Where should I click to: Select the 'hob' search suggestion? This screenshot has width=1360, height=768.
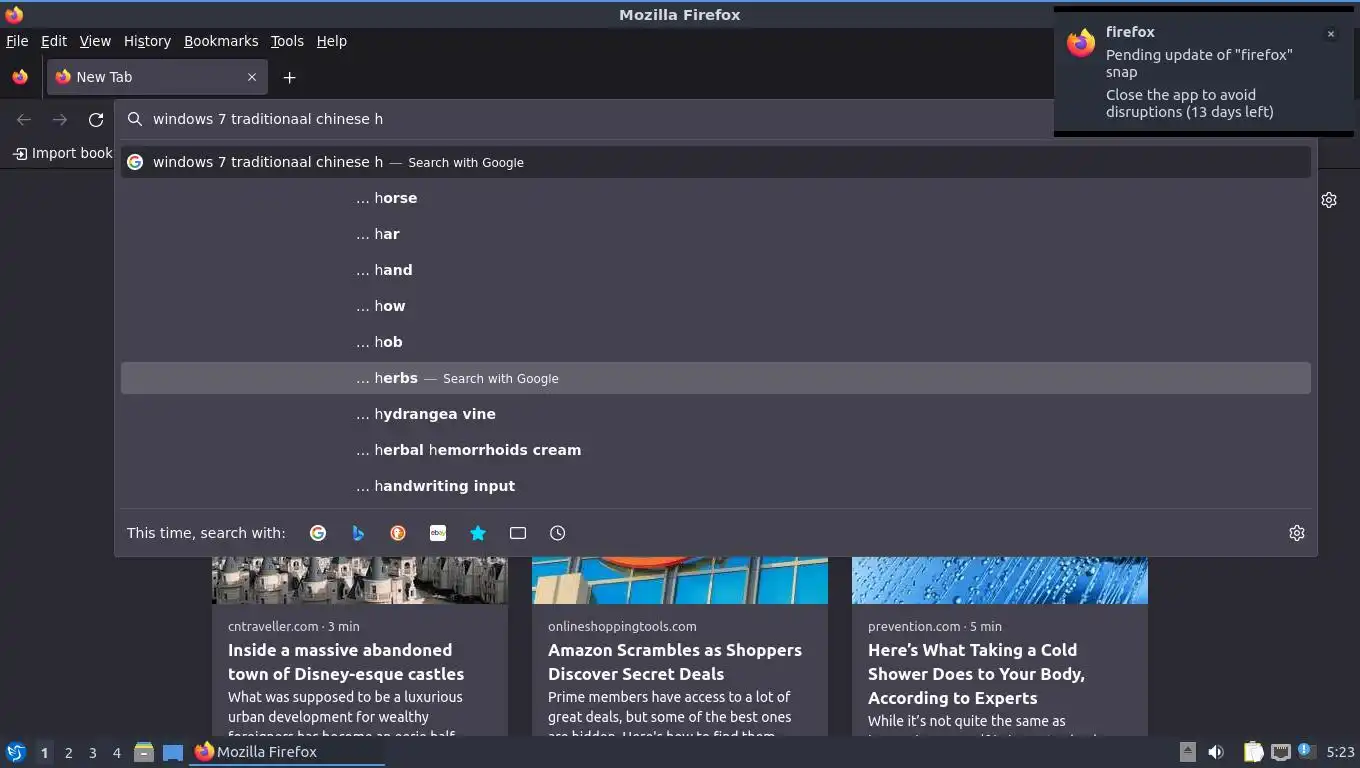coord(716,342)
